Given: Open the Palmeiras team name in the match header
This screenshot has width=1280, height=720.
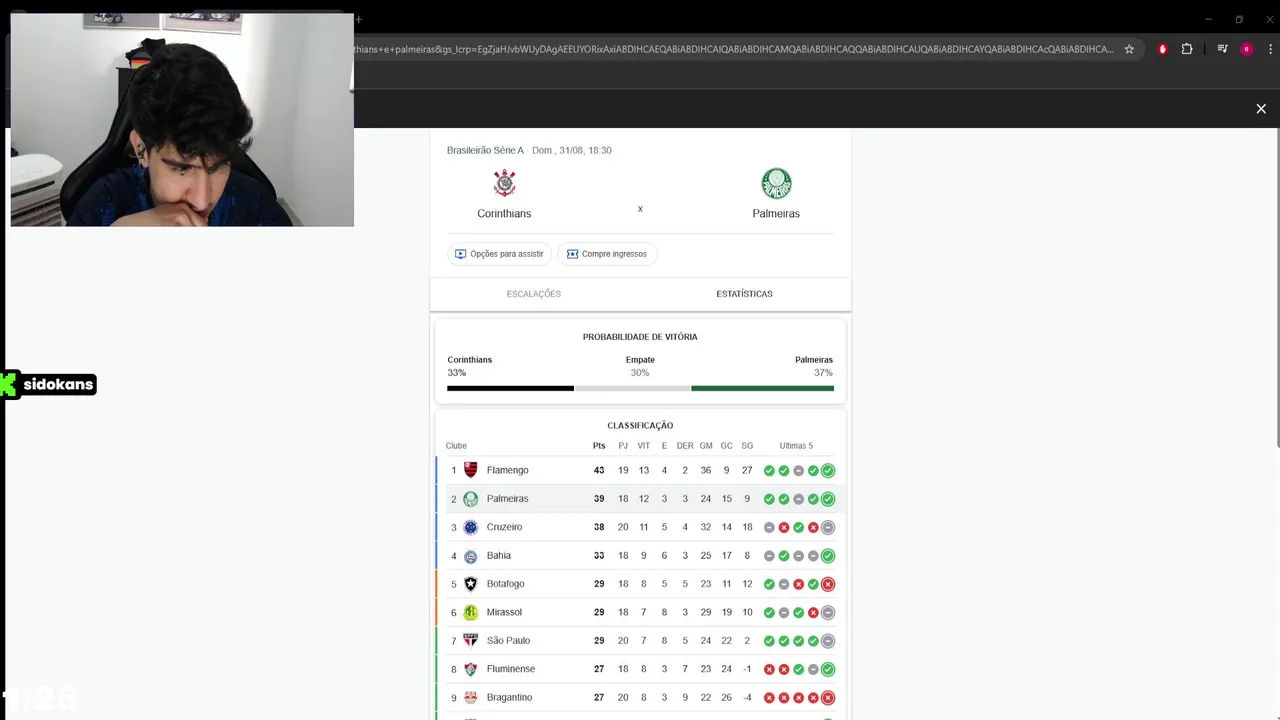Looking at the screenshot, I should point(776,213).
